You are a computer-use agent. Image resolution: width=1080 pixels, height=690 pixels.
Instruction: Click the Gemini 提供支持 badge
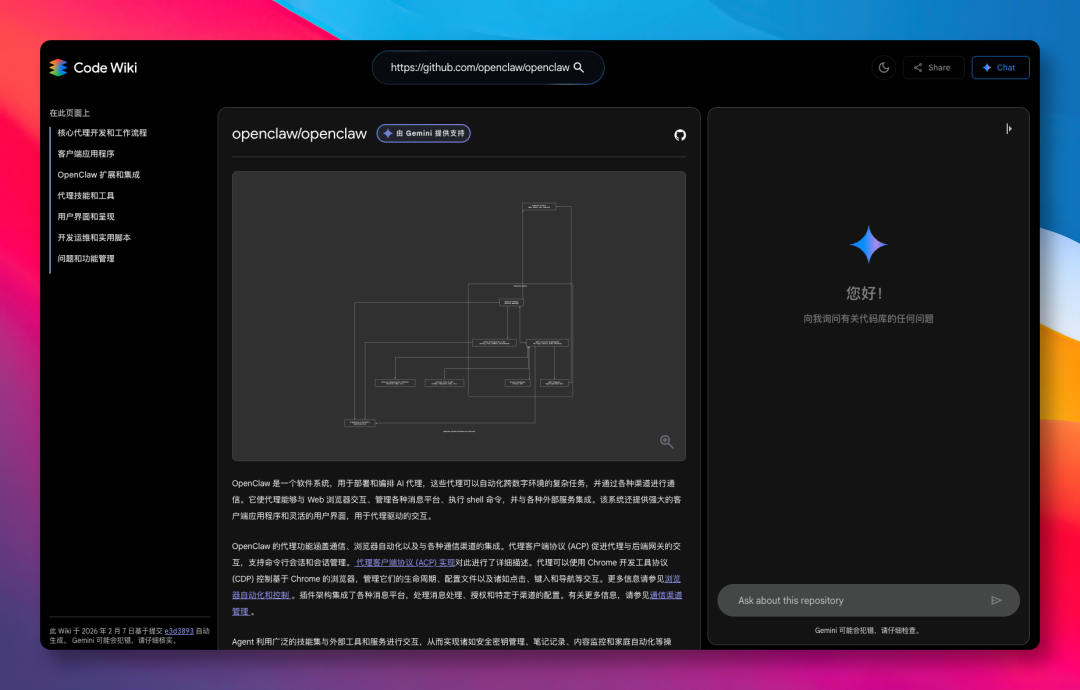pyautogui.click(x=424, y=134)
